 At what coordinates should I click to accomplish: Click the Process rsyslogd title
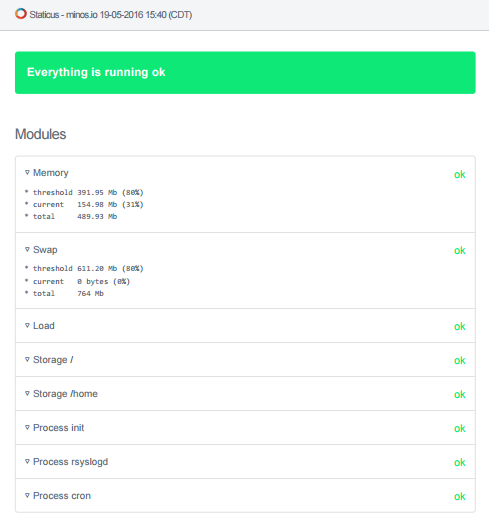point(71,462)
